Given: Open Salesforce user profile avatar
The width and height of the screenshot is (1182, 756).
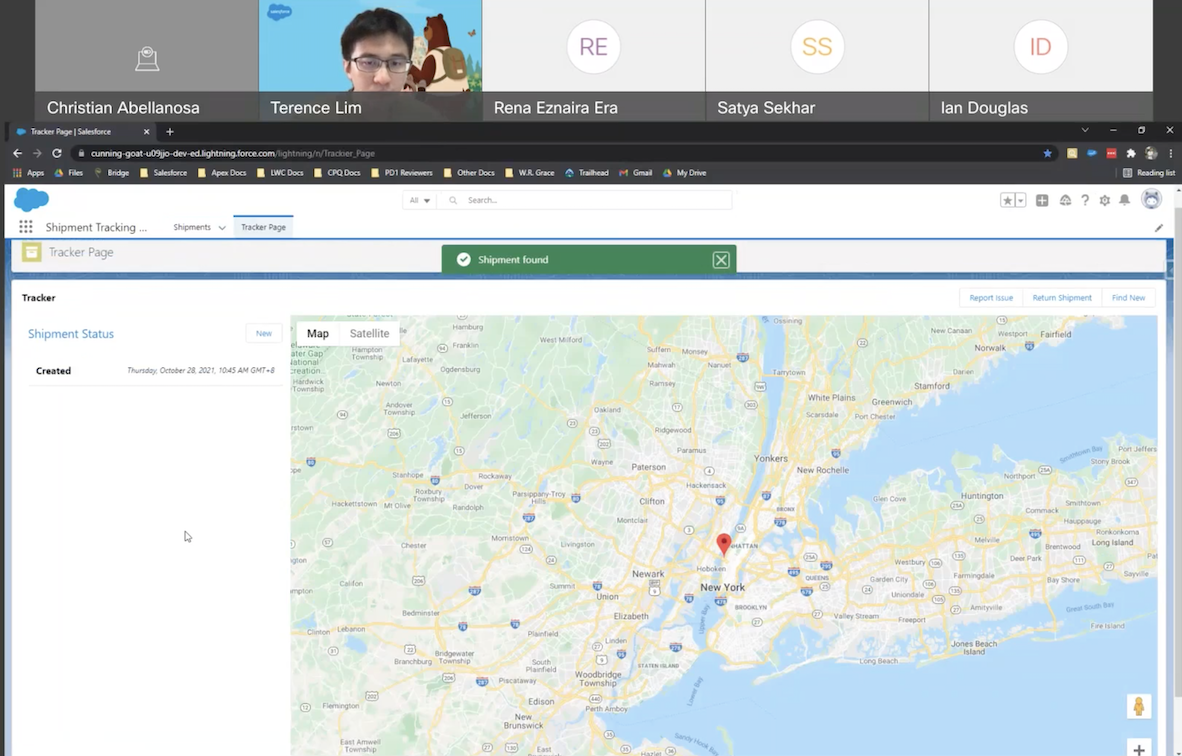Looking at the screenshot, I should click(1151, 200).
